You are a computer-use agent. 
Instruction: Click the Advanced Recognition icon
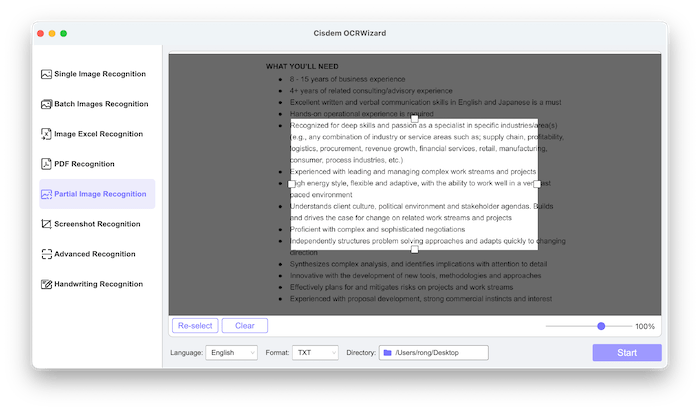tap(46, 254)
